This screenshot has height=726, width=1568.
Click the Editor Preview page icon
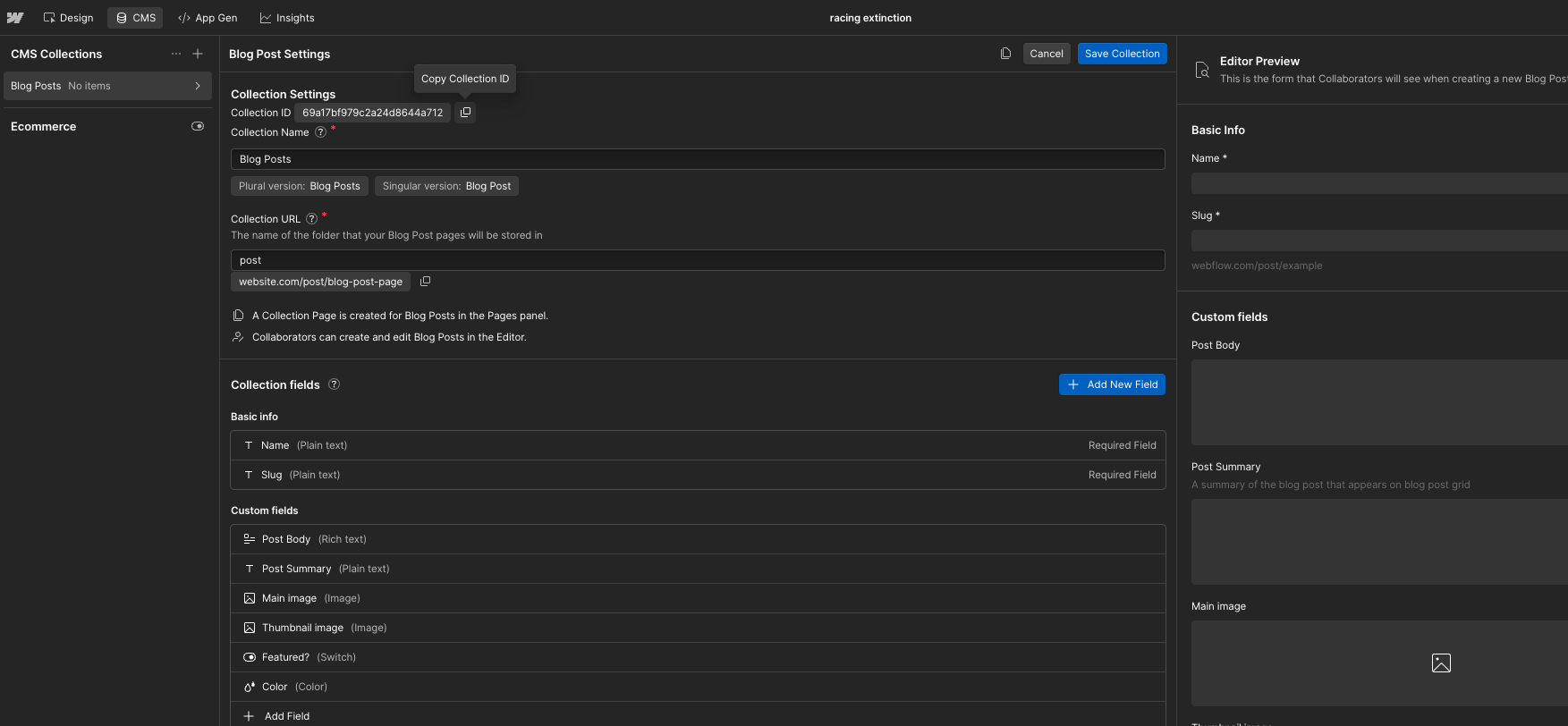(1202, 70)
